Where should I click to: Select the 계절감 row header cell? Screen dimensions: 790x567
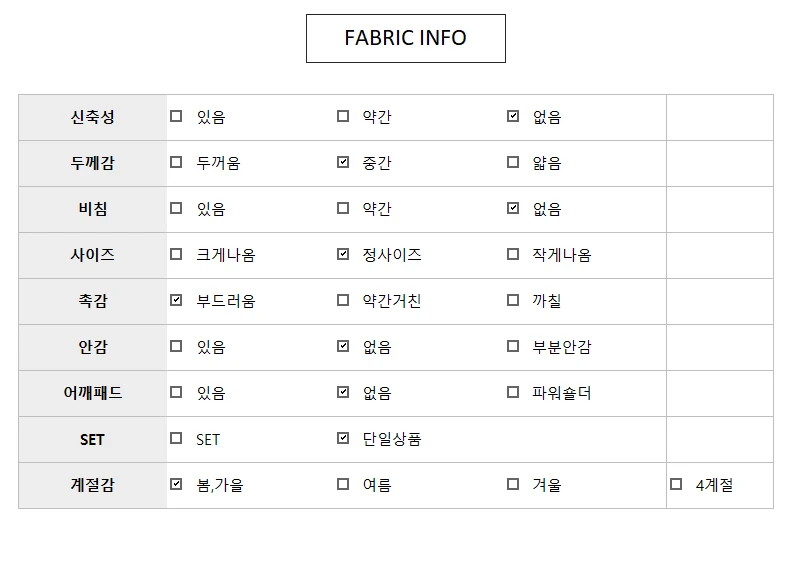pos(93,485)
